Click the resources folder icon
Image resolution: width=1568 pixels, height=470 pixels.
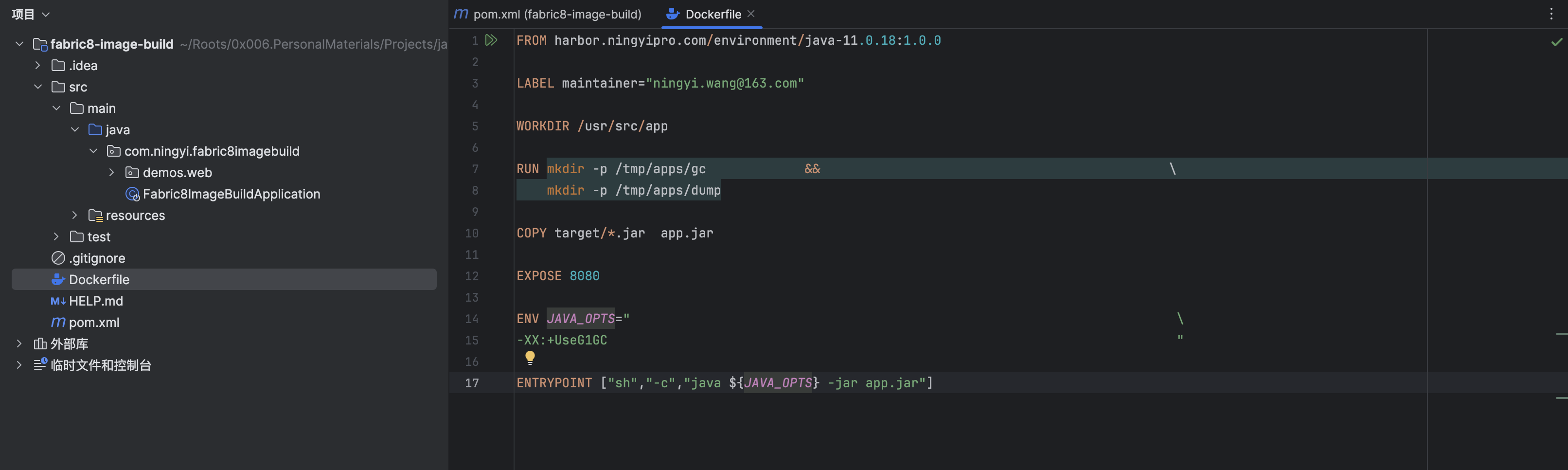(x=95, y=215)
